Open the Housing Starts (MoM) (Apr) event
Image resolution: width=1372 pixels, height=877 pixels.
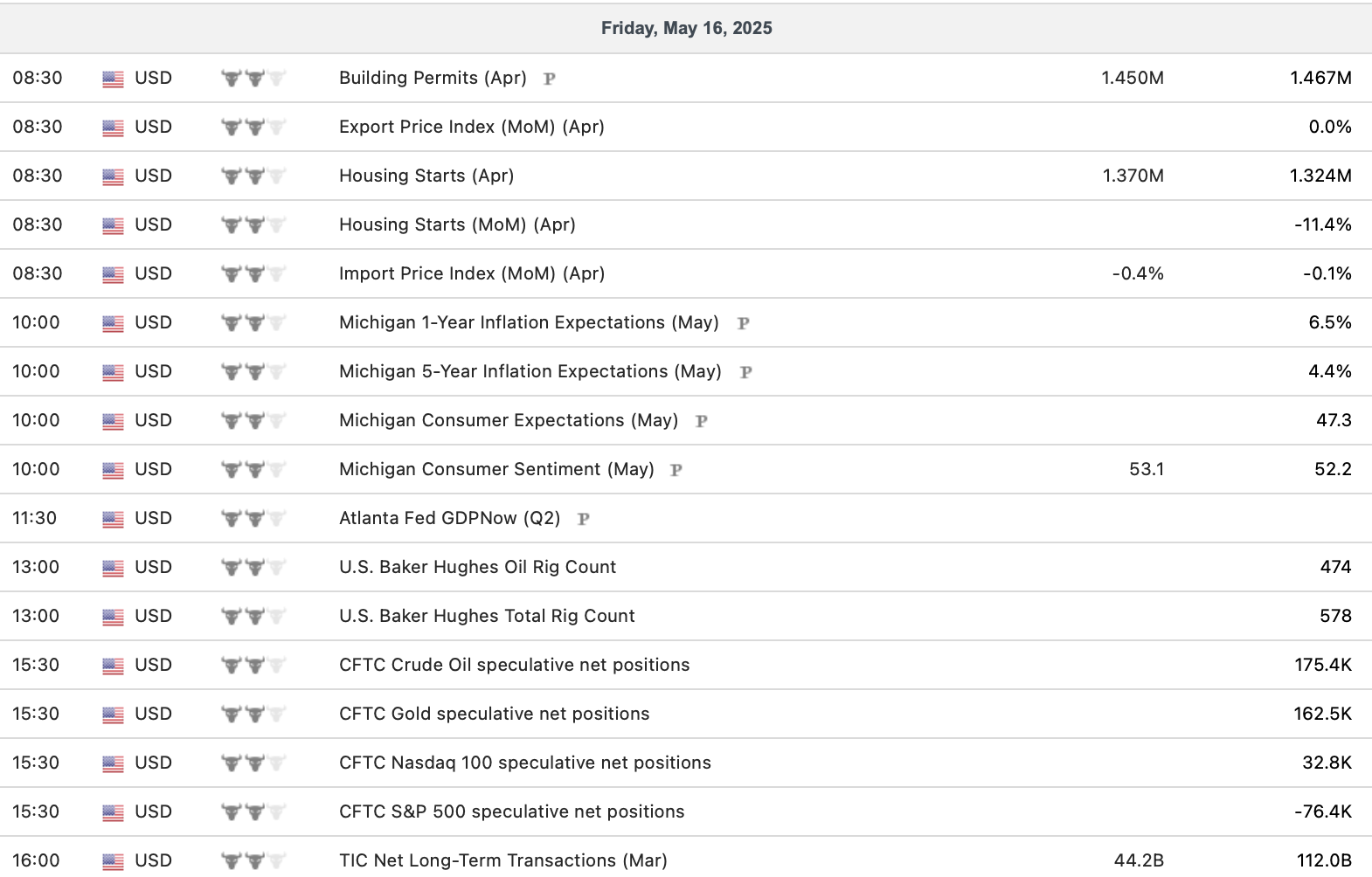click(457, 224)
